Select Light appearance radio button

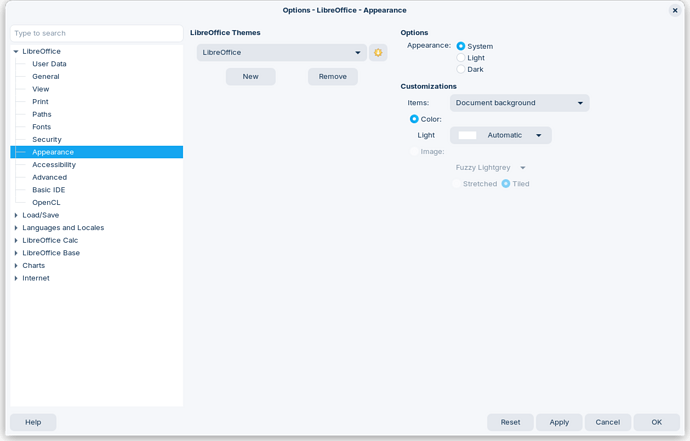coord(460,58)
